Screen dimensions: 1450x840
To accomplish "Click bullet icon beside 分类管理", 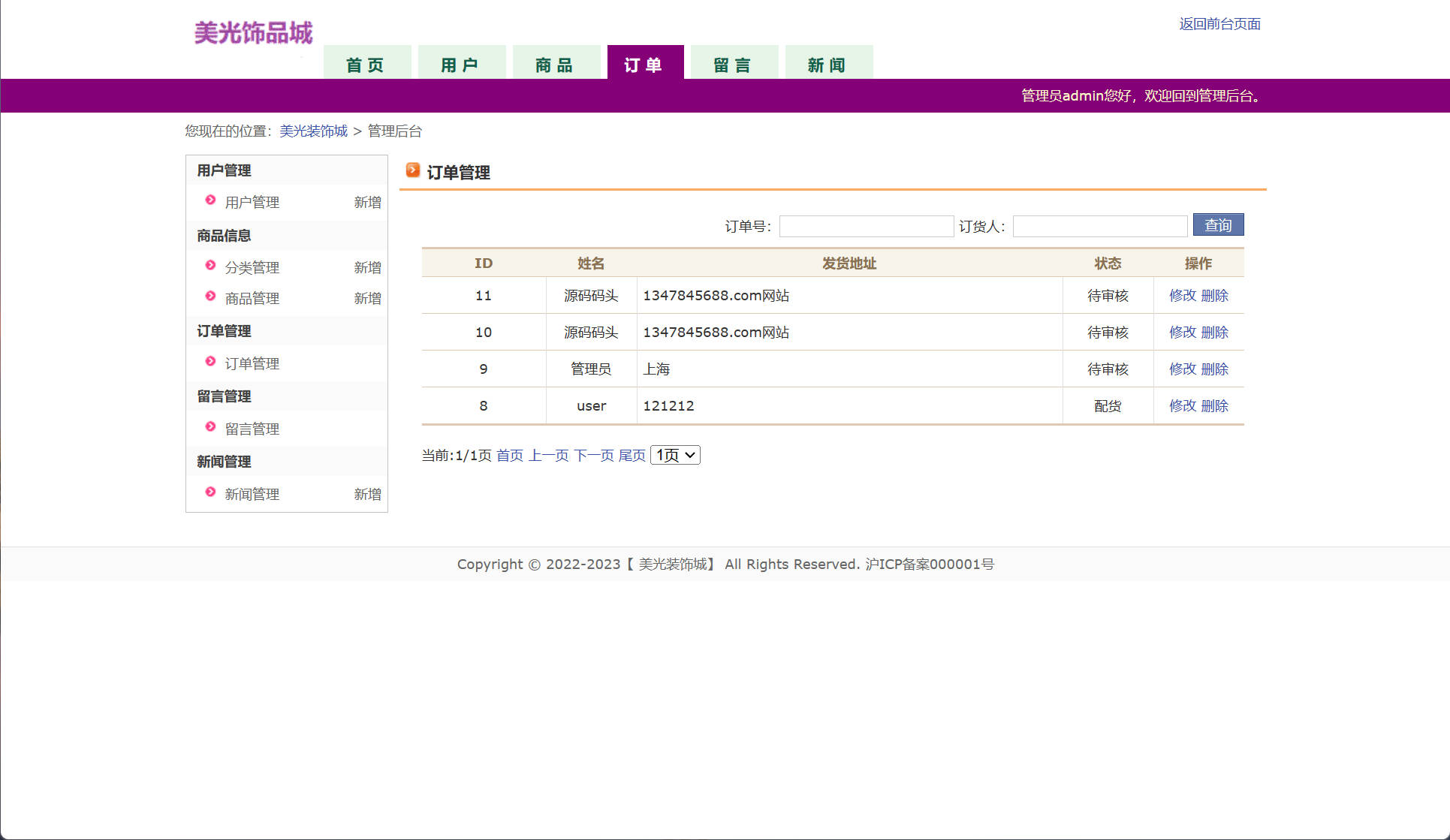I will click(x=210, y=266).
